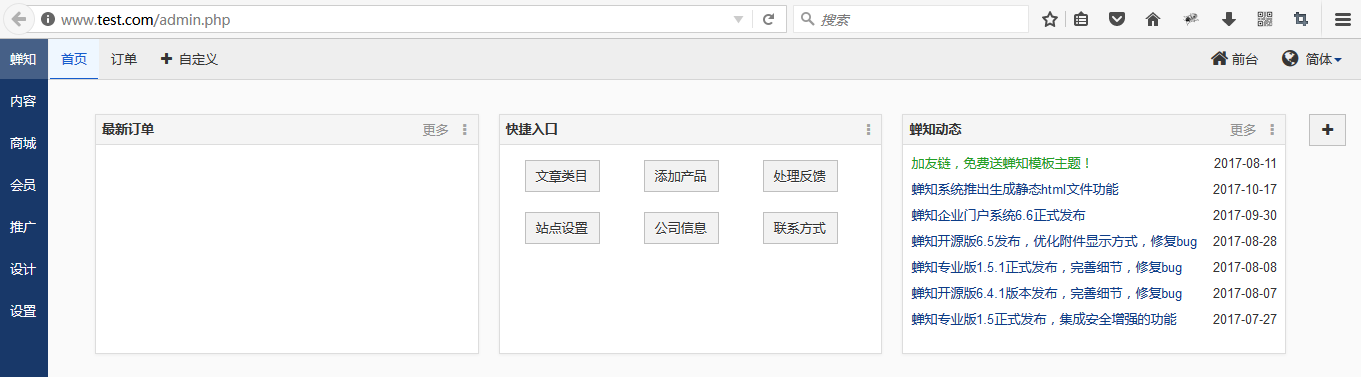Open downloads with the down arrow icon

click(1229, 19)
